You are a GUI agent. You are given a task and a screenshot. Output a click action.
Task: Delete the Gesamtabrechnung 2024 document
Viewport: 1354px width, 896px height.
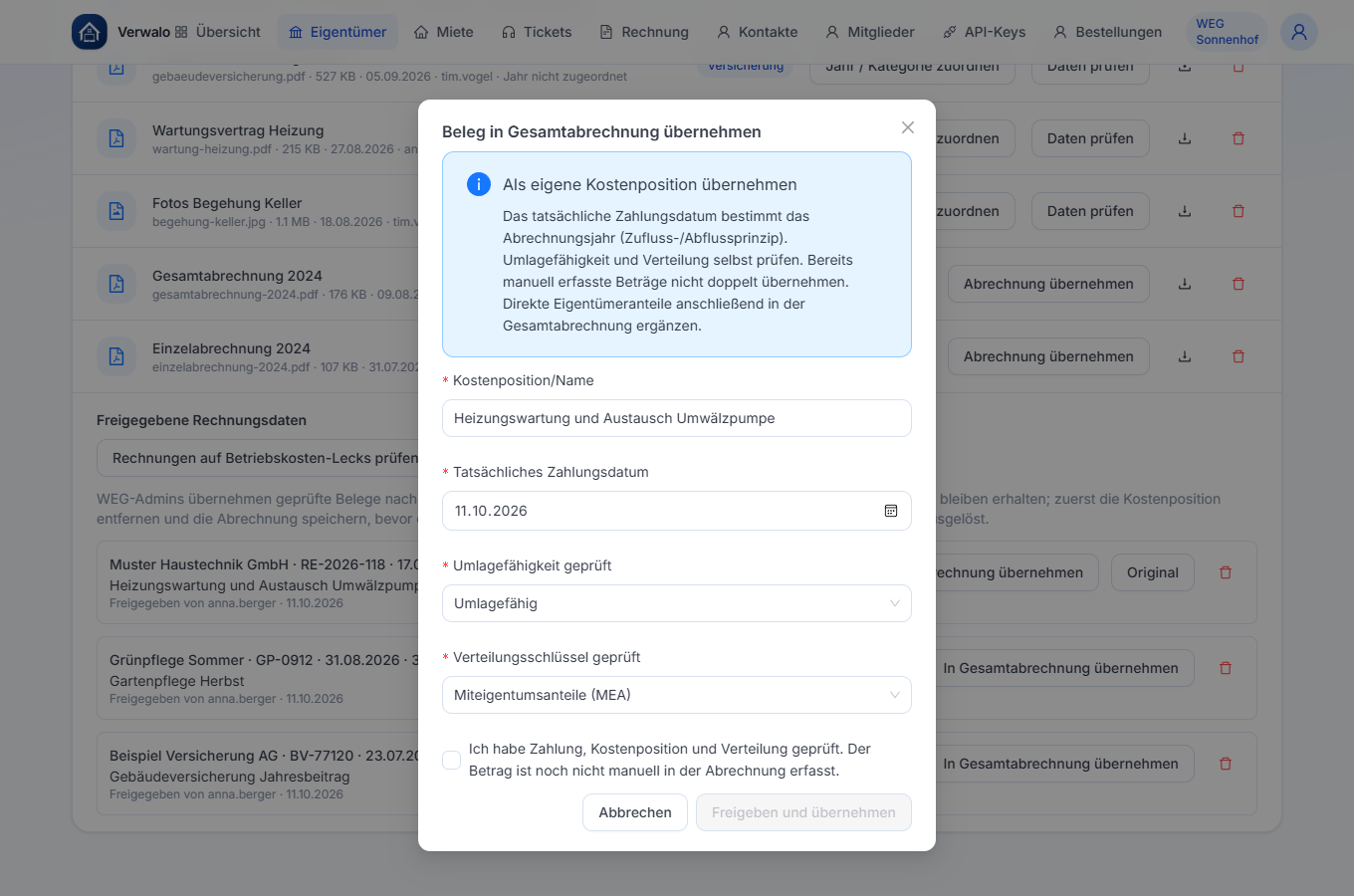1239,284
